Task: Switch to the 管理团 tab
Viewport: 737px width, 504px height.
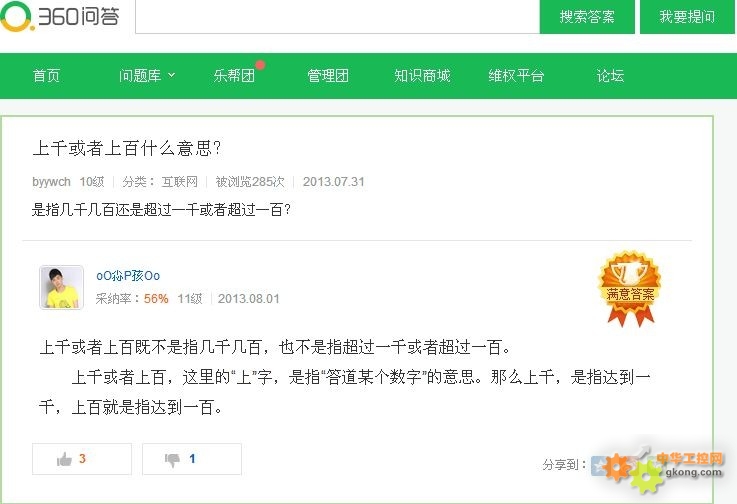Action: 328,76
